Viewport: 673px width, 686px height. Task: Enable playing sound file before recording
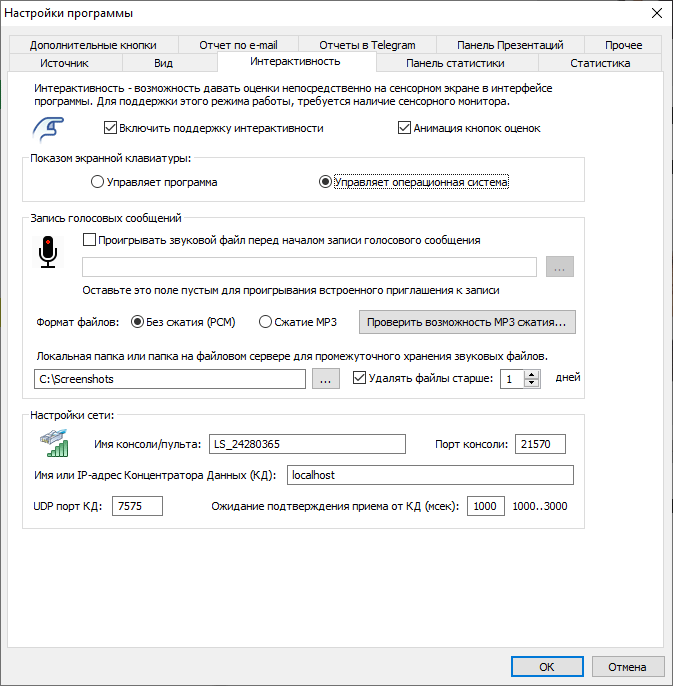[90, 240]
